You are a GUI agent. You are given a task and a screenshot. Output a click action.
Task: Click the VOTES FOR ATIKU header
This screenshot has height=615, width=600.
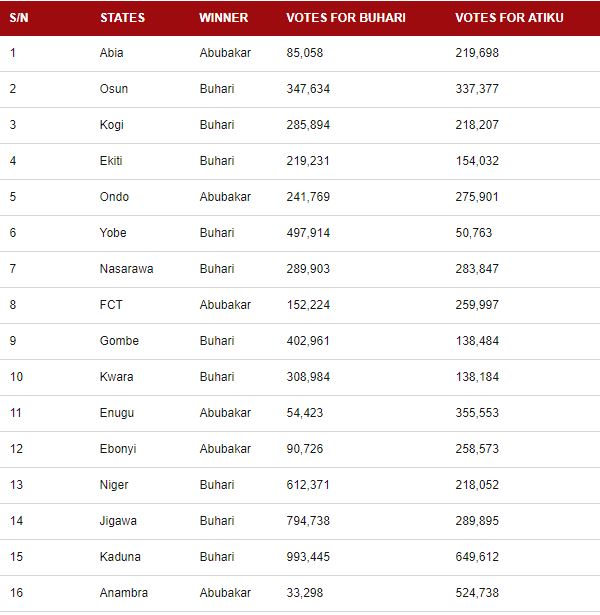[504, 18]
